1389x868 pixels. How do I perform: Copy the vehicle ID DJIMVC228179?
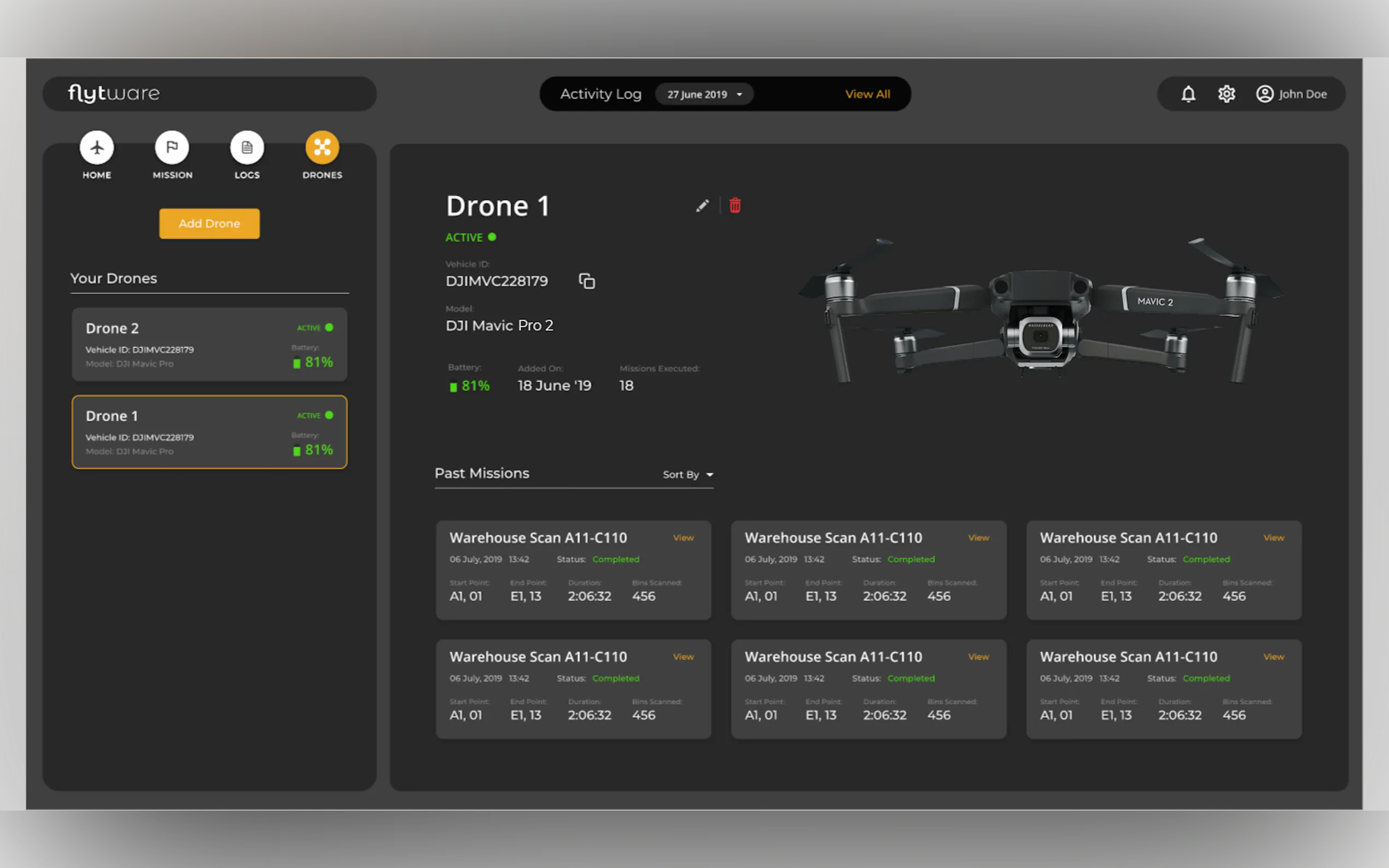pyautogui.click(x=586, y=281)
